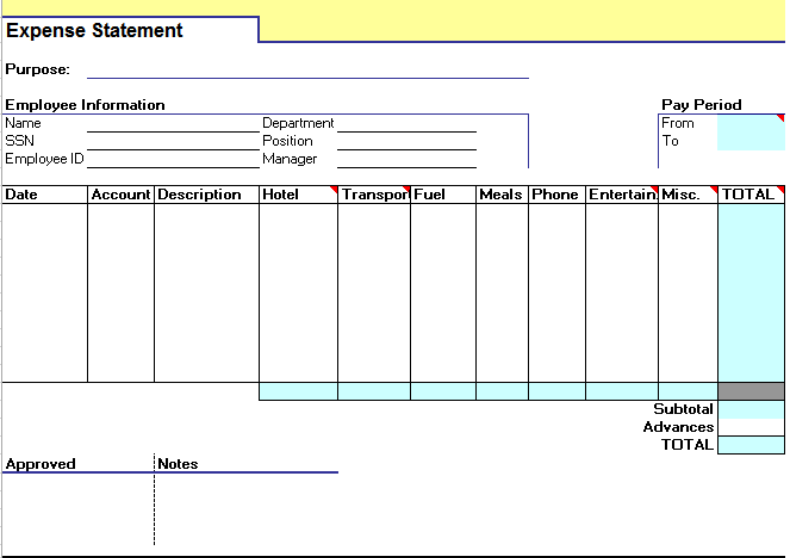Screen dimensions: 790x558
Task: Select the Subtotal label
Action: point(683,409)
